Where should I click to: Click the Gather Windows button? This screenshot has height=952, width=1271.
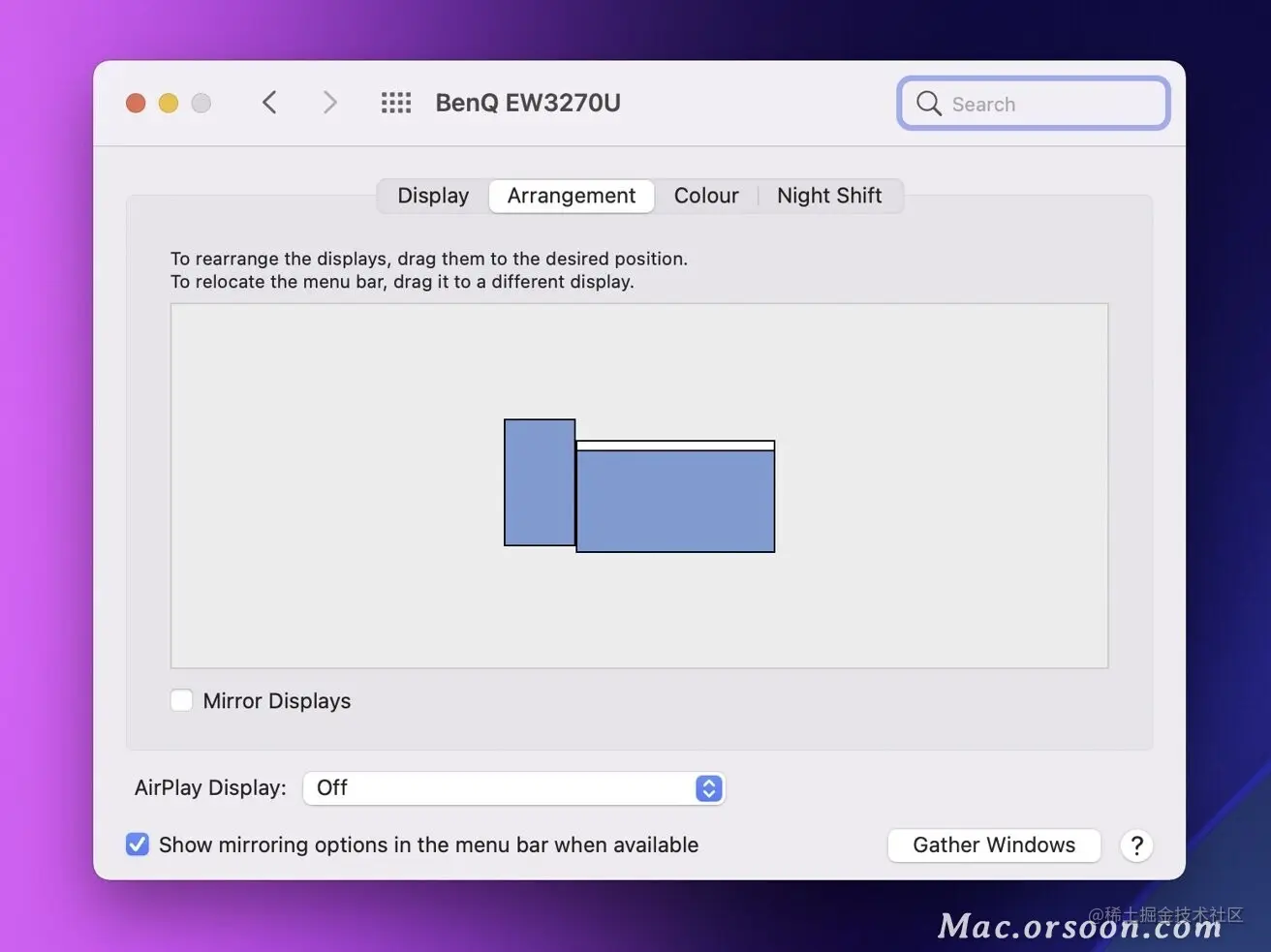[994, 845]
